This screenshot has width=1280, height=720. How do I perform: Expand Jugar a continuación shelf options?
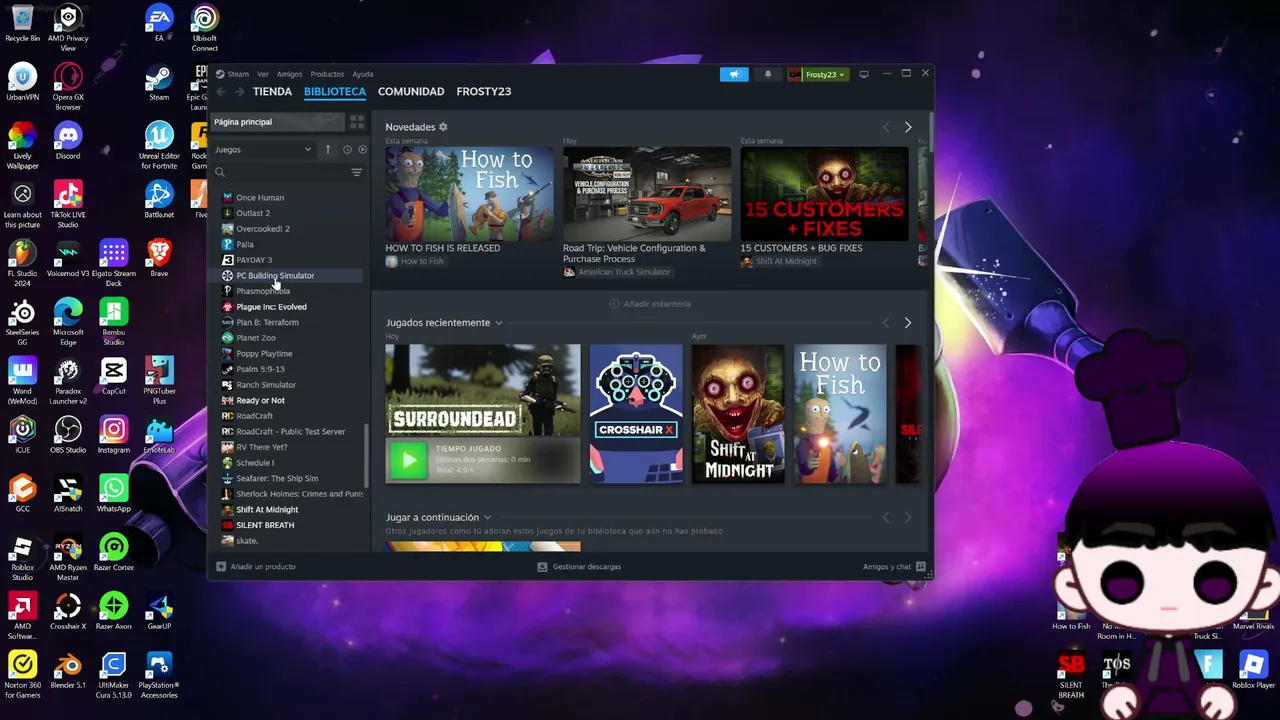point(487,518)
